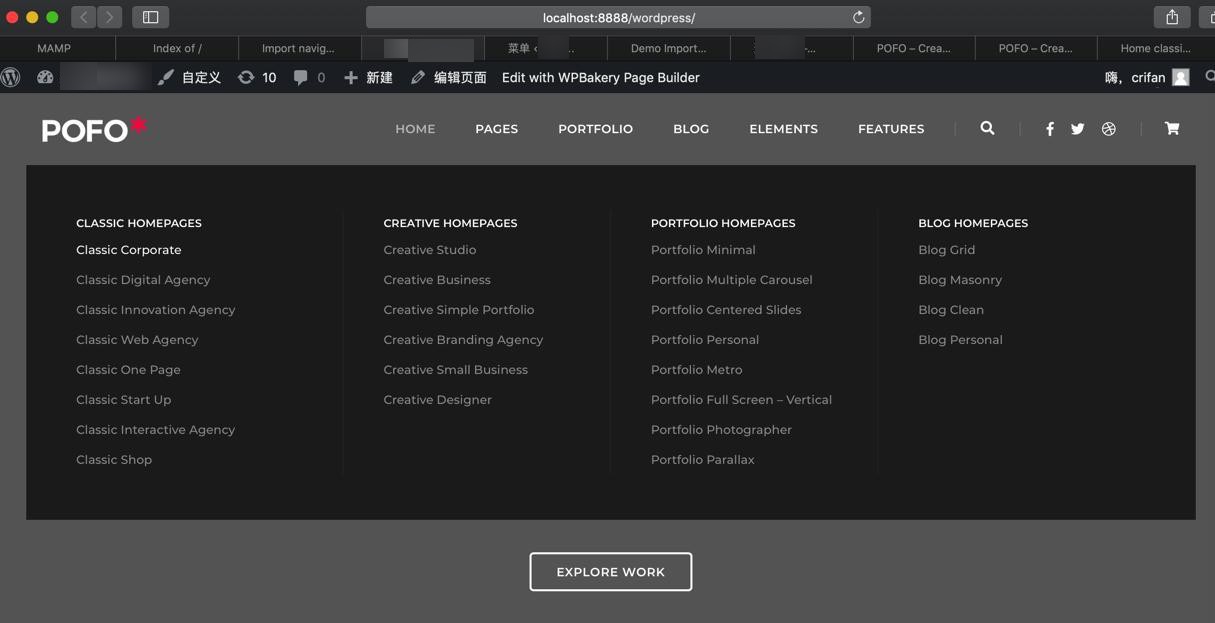Open Portfolio Minimal link
Viewport: 1215px width, 623px height.
(703, 250)
